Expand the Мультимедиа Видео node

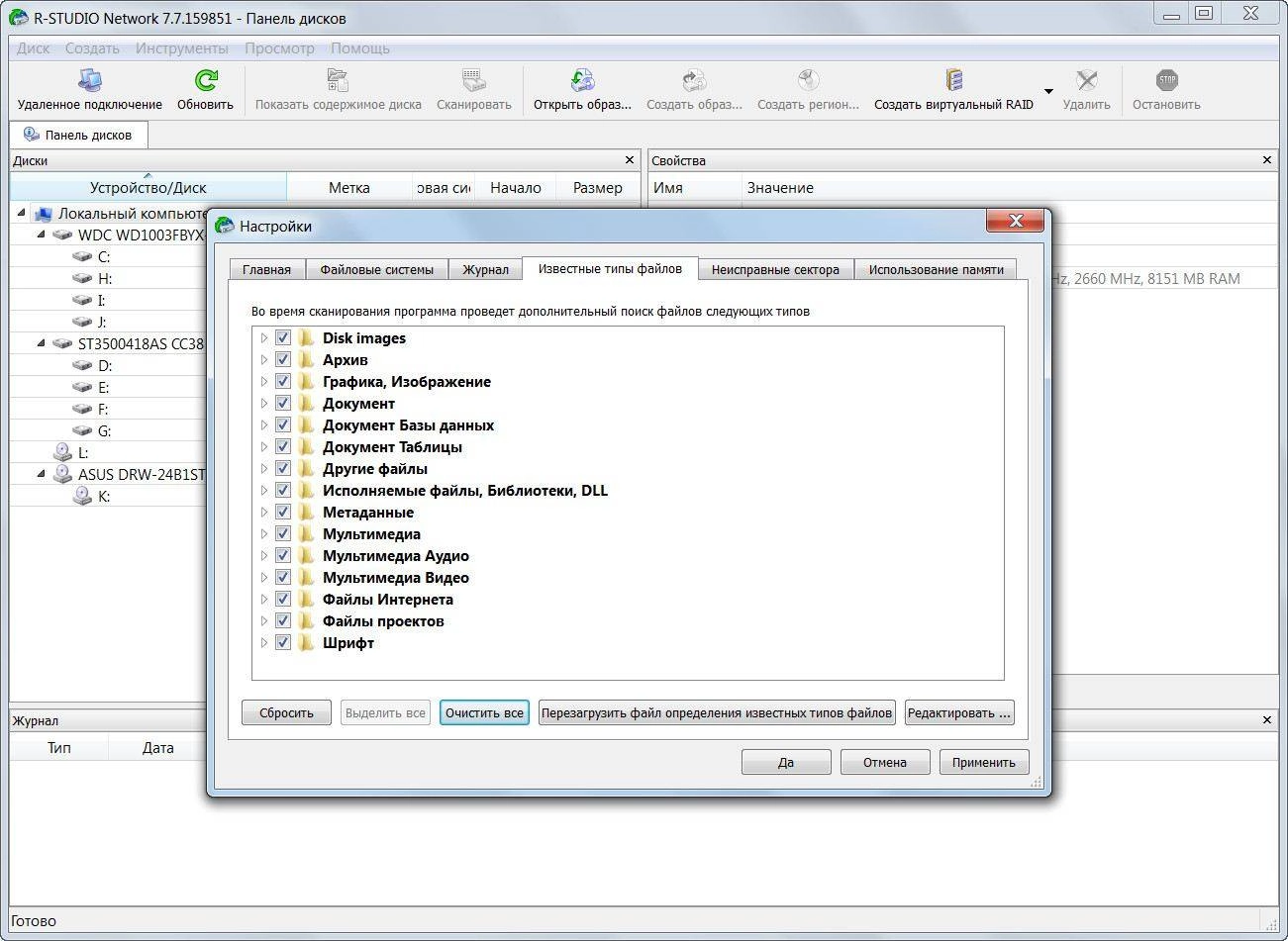[x=264, y=578]
